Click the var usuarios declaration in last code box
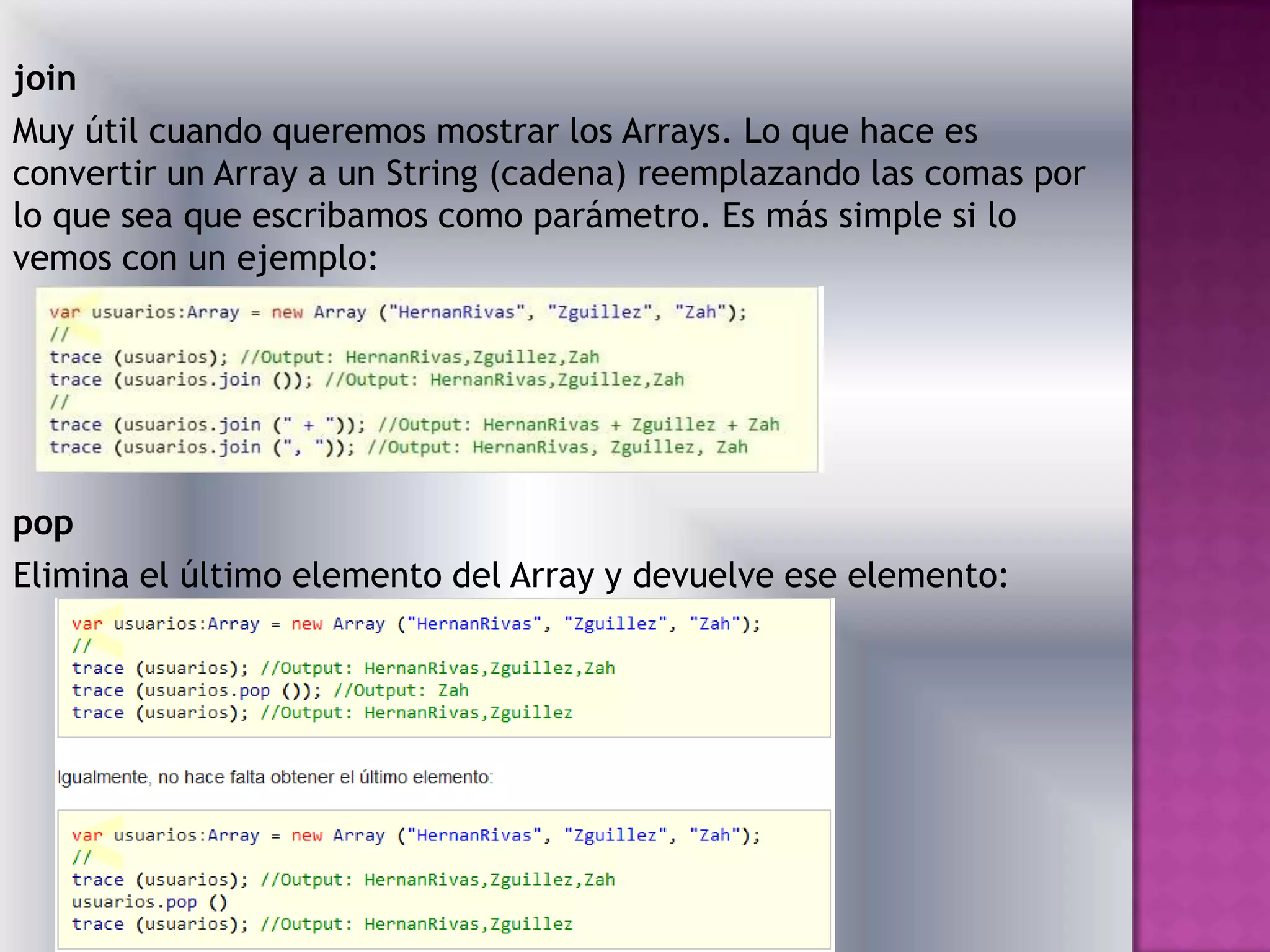Screen dimensions: 1270x952 click(x=415, y=835)
